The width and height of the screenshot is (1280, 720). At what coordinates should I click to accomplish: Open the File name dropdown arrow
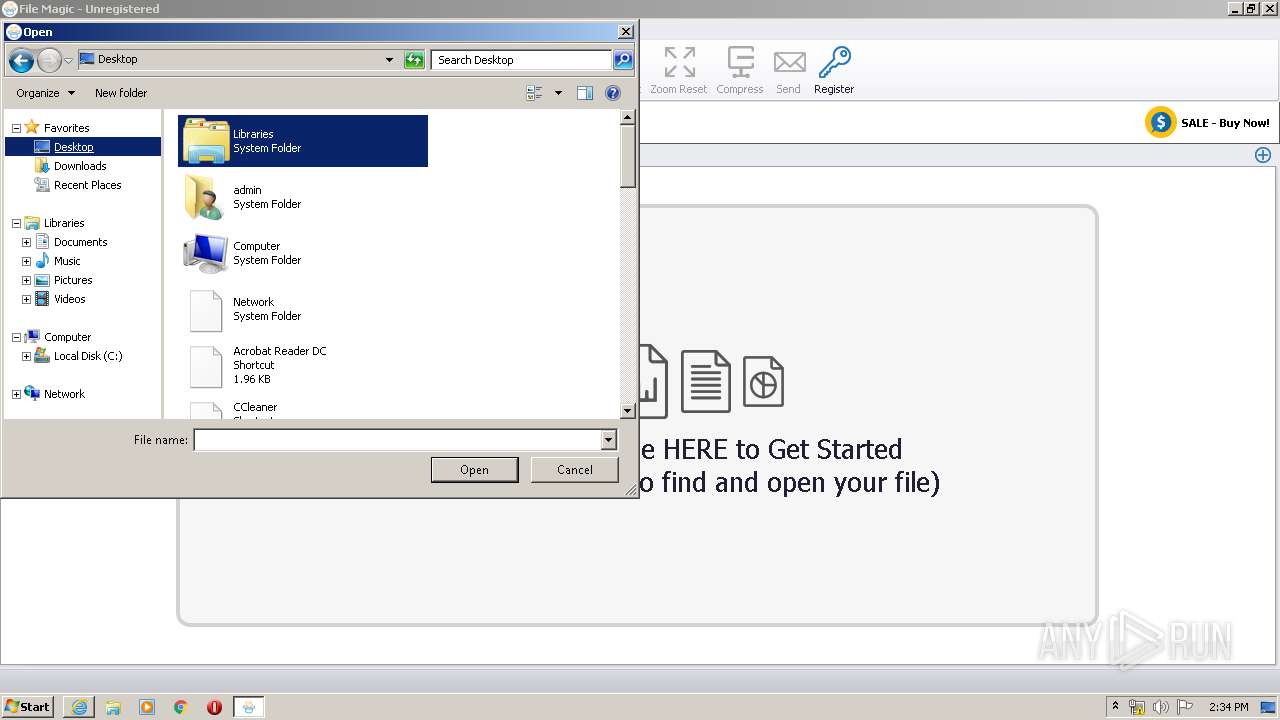coord(608,440)
